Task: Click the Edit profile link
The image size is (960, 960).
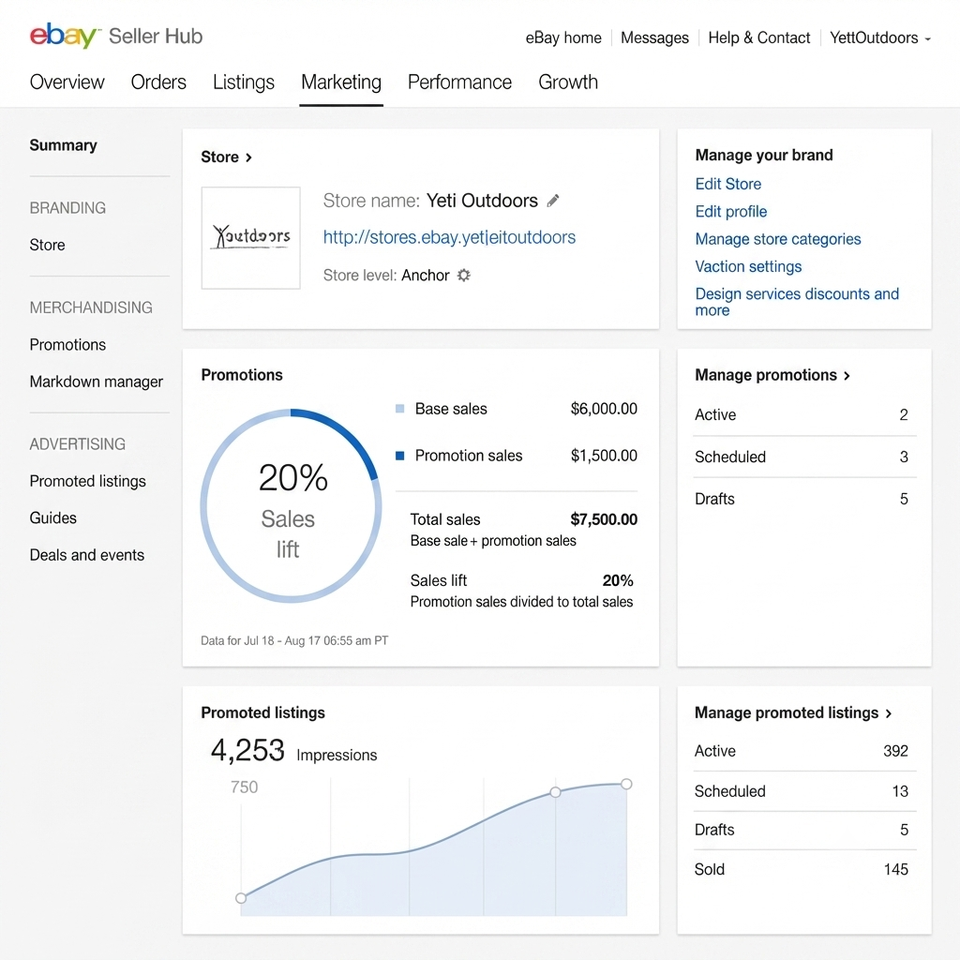Action: [731, 211]
